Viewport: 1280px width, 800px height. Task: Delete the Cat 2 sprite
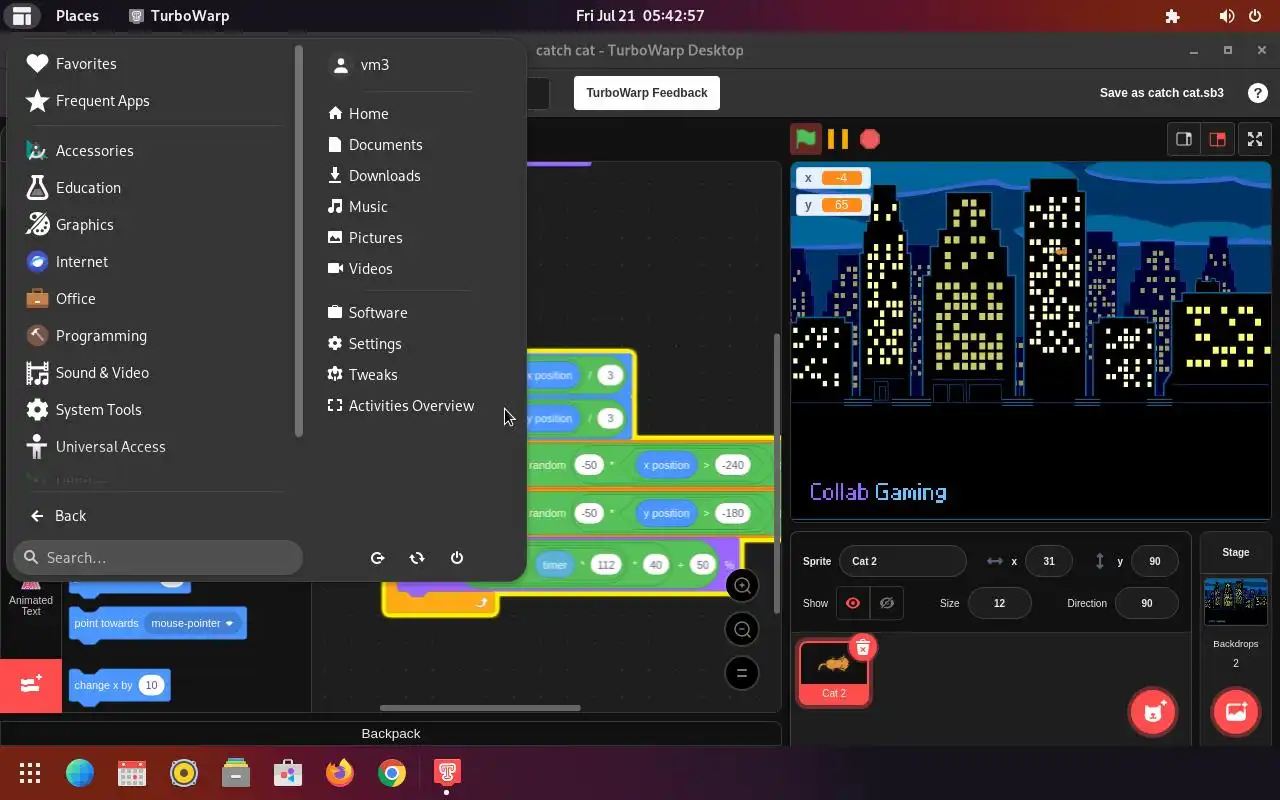click(863, 648)
